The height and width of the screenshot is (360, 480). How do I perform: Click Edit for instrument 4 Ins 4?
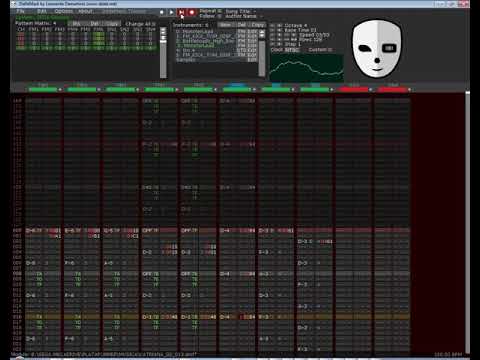tap(252, 50)
